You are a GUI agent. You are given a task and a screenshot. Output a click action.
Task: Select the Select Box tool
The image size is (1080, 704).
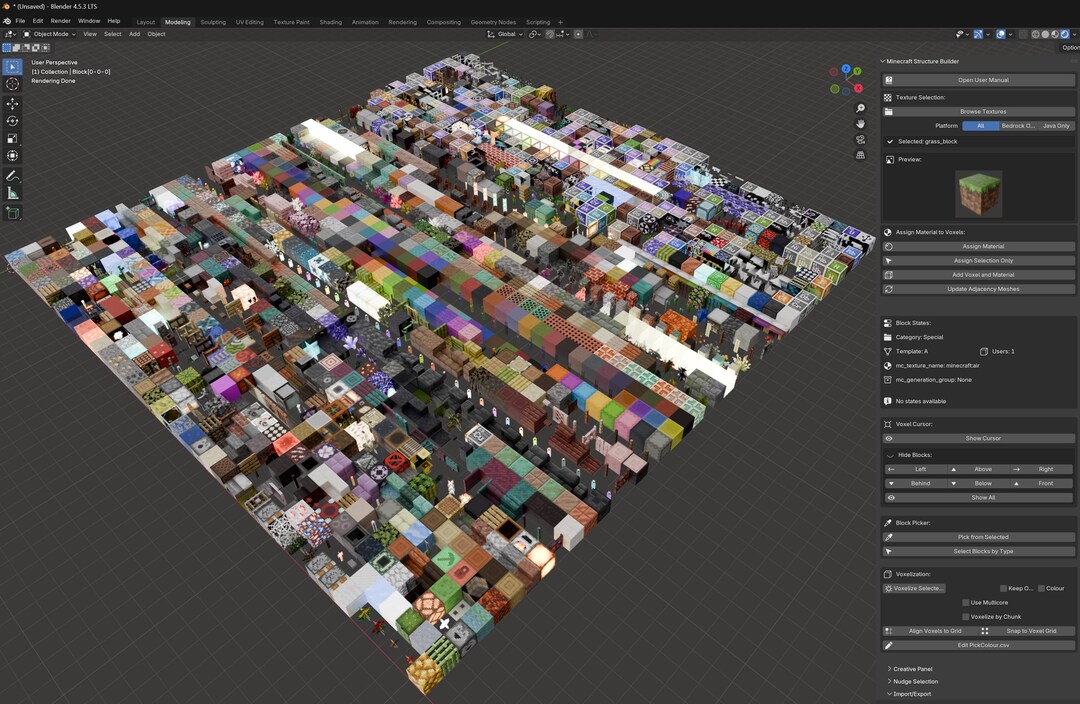12,67
